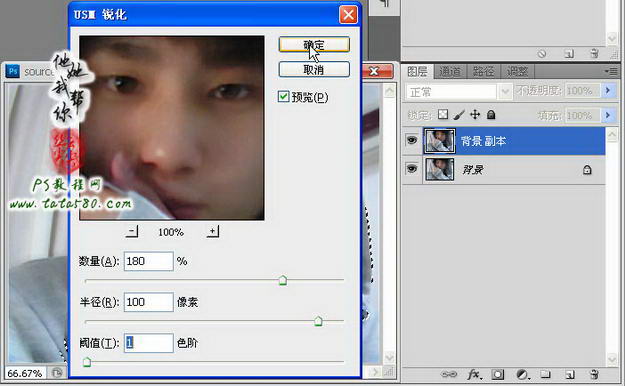Zoom in preview with plus button

coord(213,231)
